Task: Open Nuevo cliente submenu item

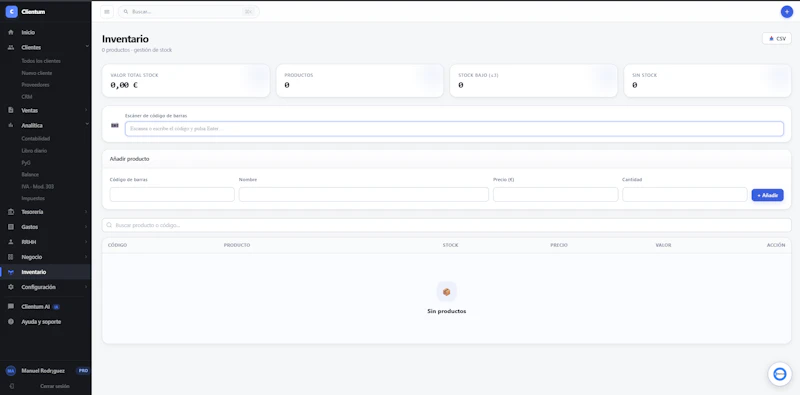Action: click(37, 73)
